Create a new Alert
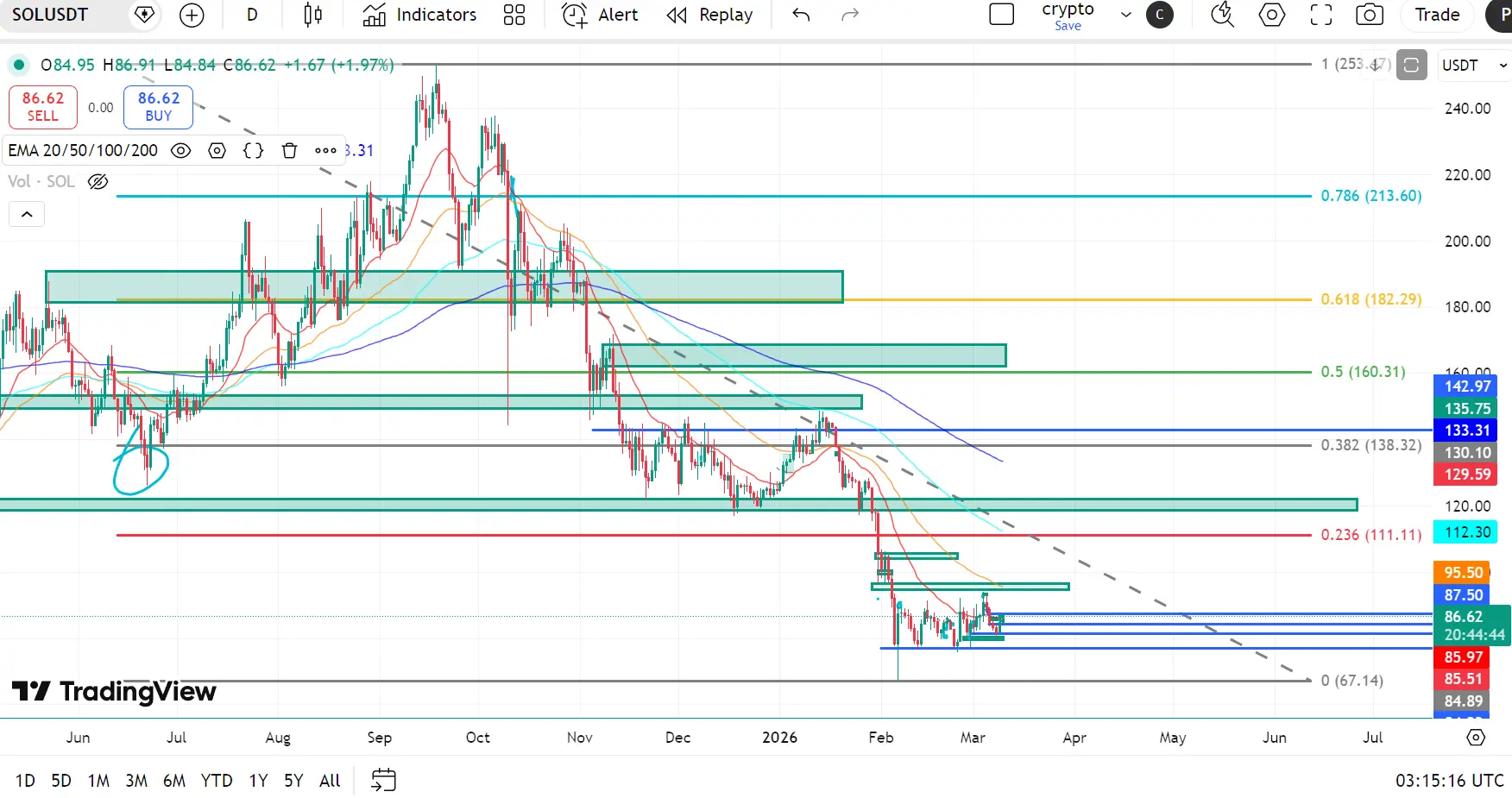Viewport: 1512px width, 798px height. pyautogui.click(x=600, y=15)
